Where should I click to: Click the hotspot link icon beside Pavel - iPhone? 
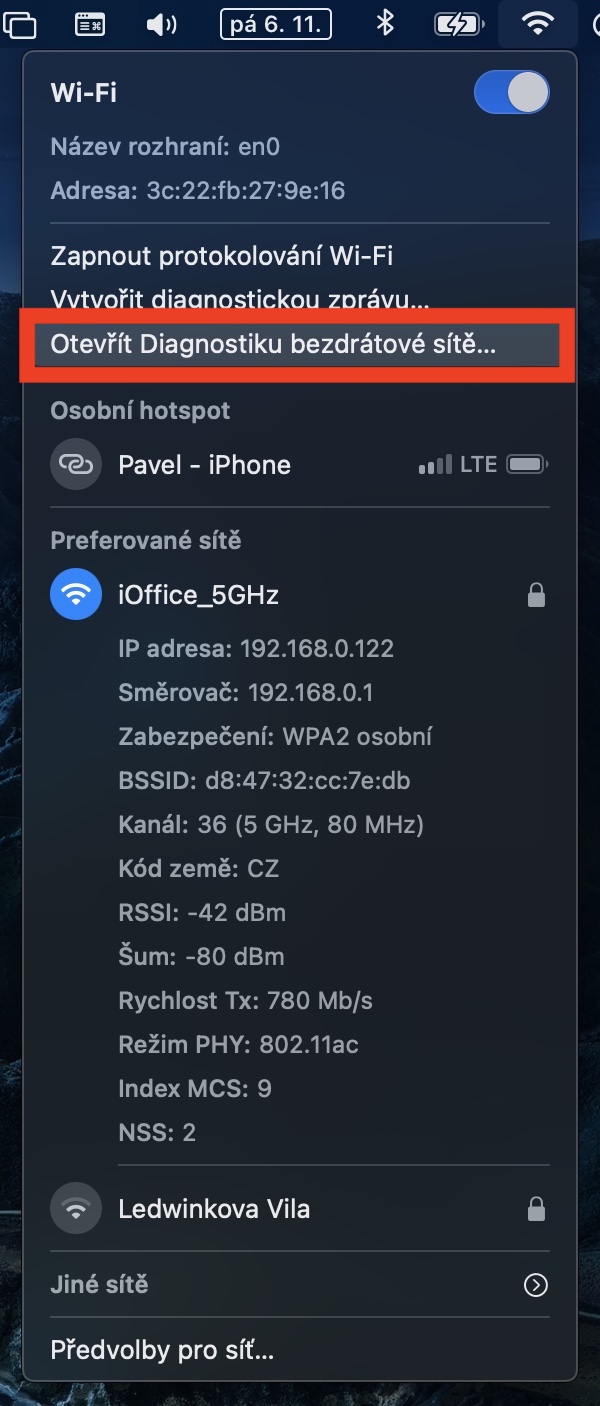[76, 464]
